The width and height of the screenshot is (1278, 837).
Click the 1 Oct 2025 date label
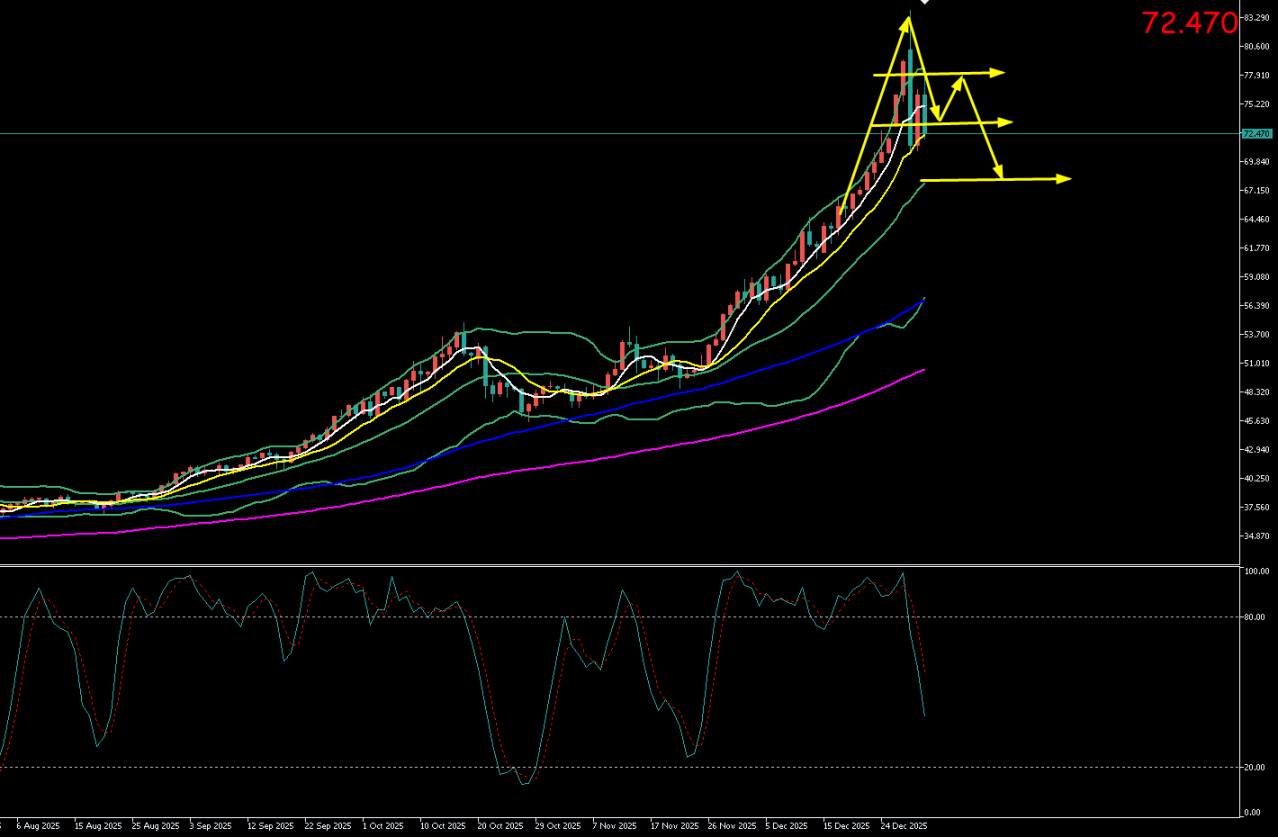click(383, 827)
